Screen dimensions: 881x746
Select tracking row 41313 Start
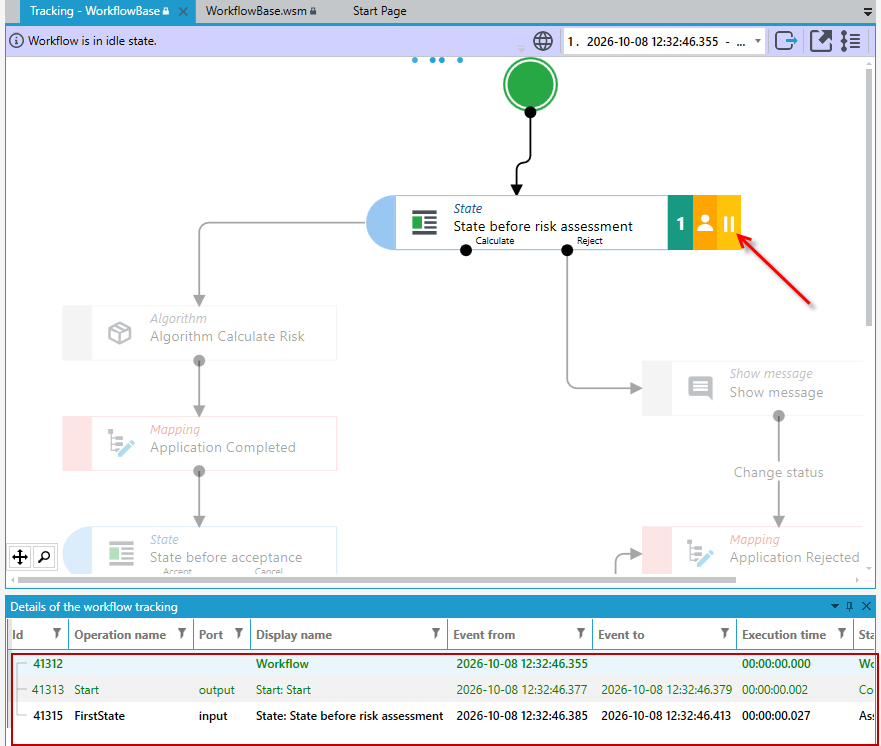tap(443, 689)
